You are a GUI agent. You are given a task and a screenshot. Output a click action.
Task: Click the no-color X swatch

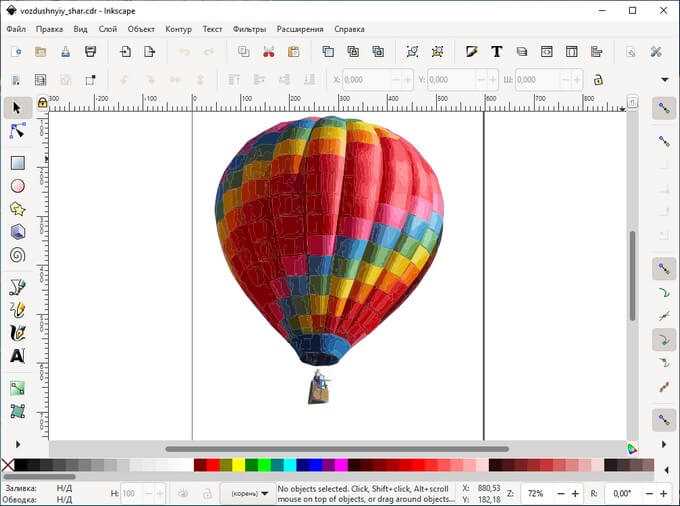(x=8, y=465)
